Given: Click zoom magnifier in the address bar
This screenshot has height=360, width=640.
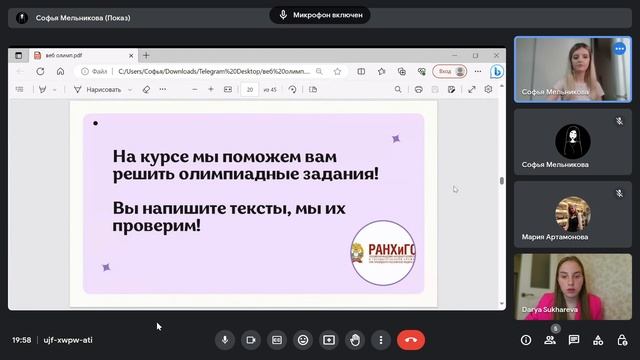Looking at the screenshot, I should click(319, 71).
